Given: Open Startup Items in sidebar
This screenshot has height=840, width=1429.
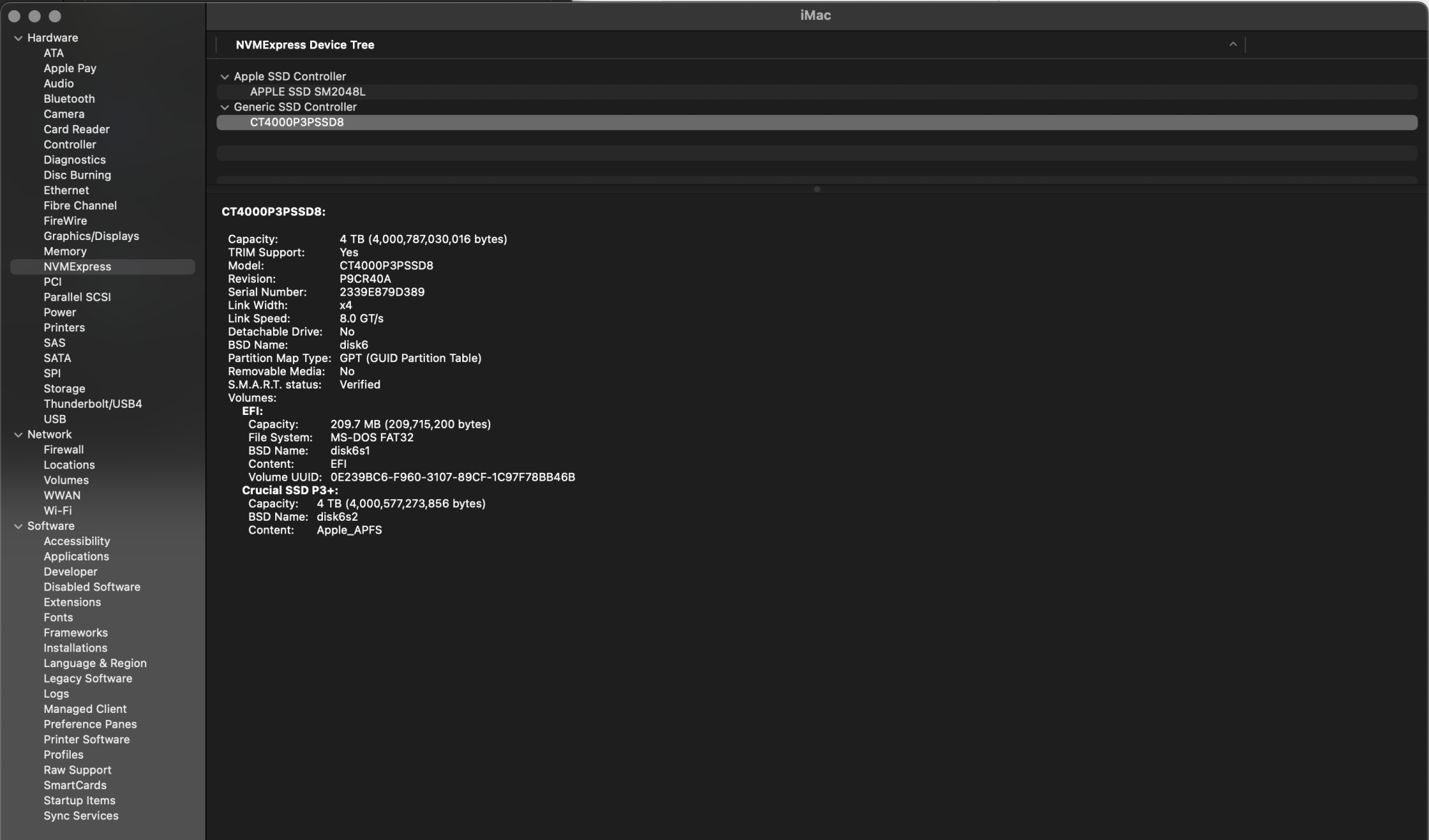Looking at the screenshot, I should pyautogui.click(x=79, y=801).
